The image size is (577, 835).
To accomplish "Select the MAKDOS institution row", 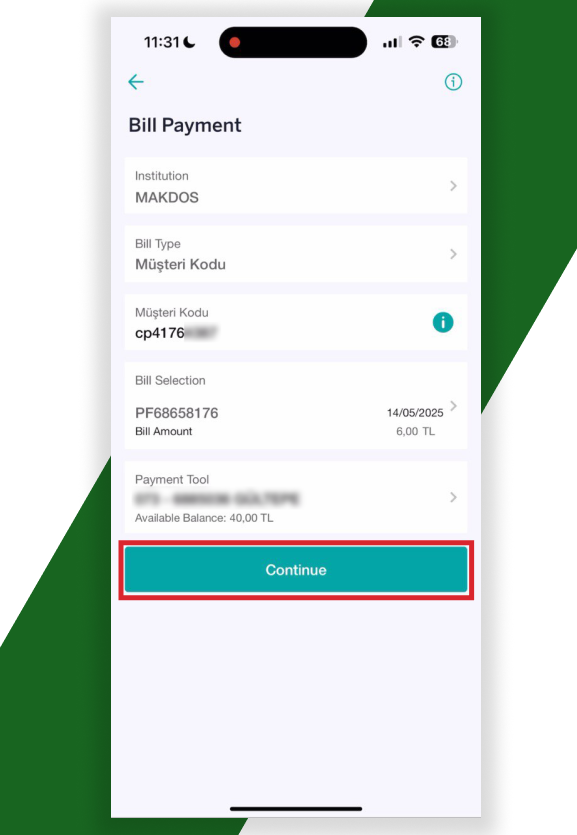I will 295,185.
